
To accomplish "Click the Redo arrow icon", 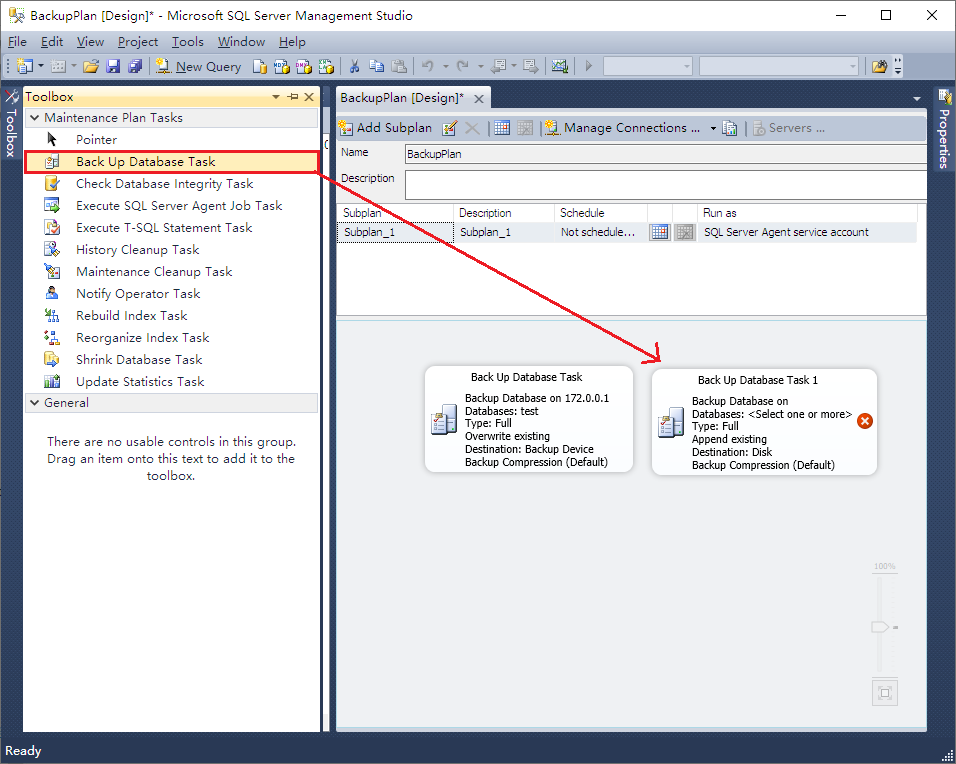I will [x=463, y=66].
